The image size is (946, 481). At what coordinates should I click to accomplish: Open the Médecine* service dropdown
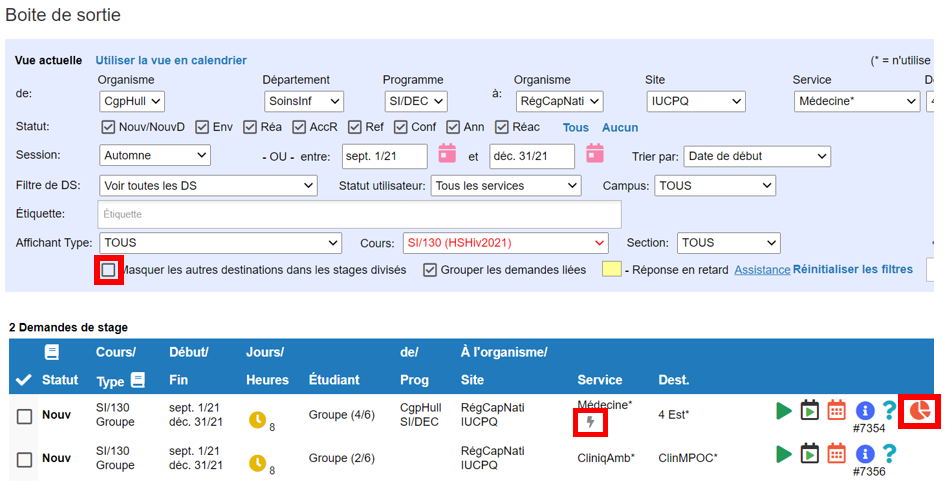tap(857, 101)
